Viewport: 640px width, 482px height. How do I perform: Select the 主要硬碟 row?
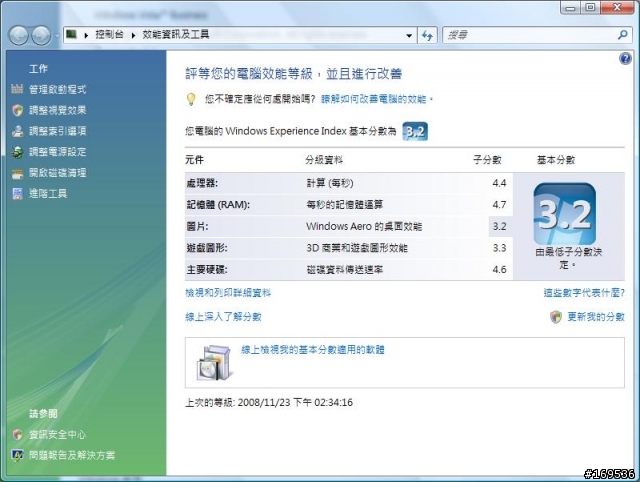pos(349,270)
